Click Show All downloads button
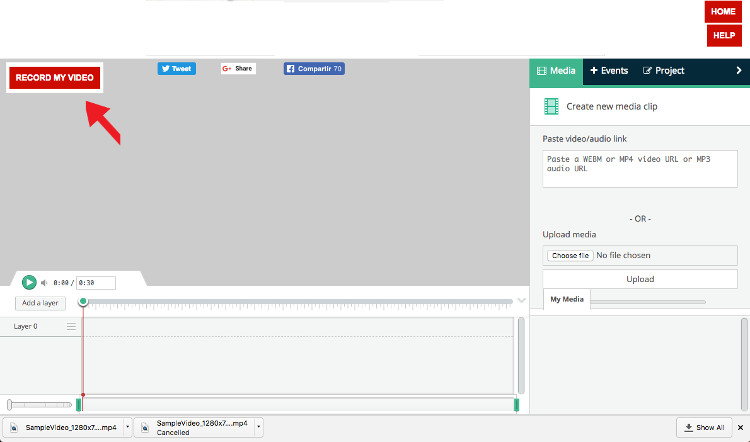 (x=703, y=427)
